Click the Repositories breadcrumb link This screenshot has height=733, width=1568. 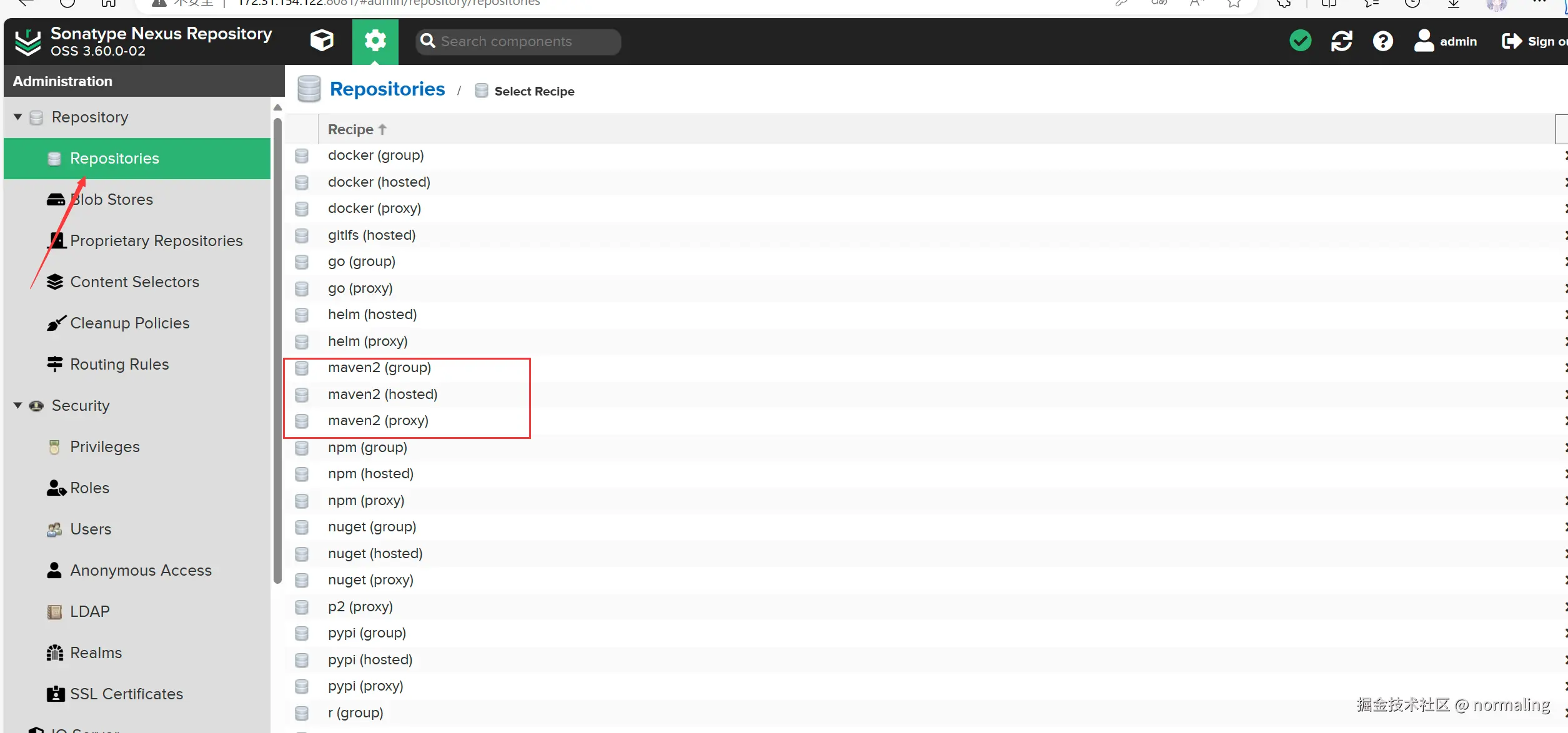(387, 89)
